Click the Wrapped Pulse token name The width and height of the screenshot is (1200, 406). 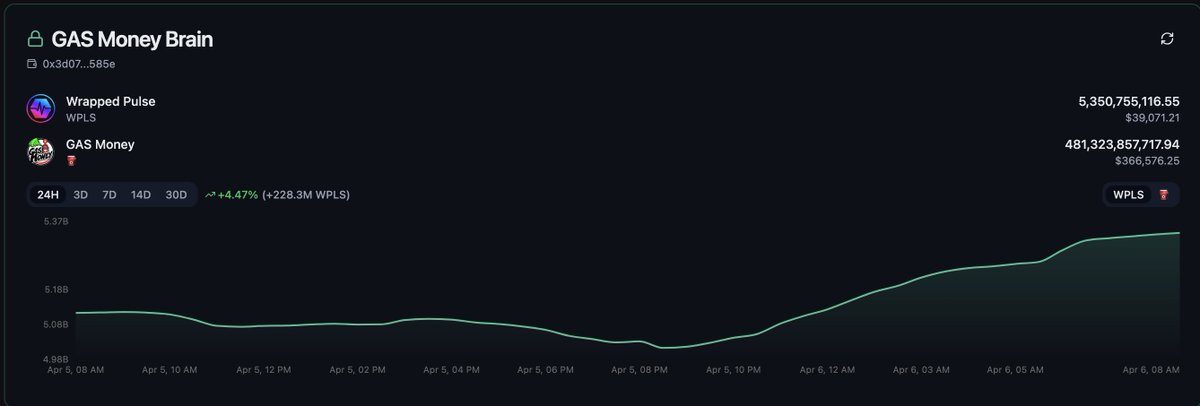110,102
